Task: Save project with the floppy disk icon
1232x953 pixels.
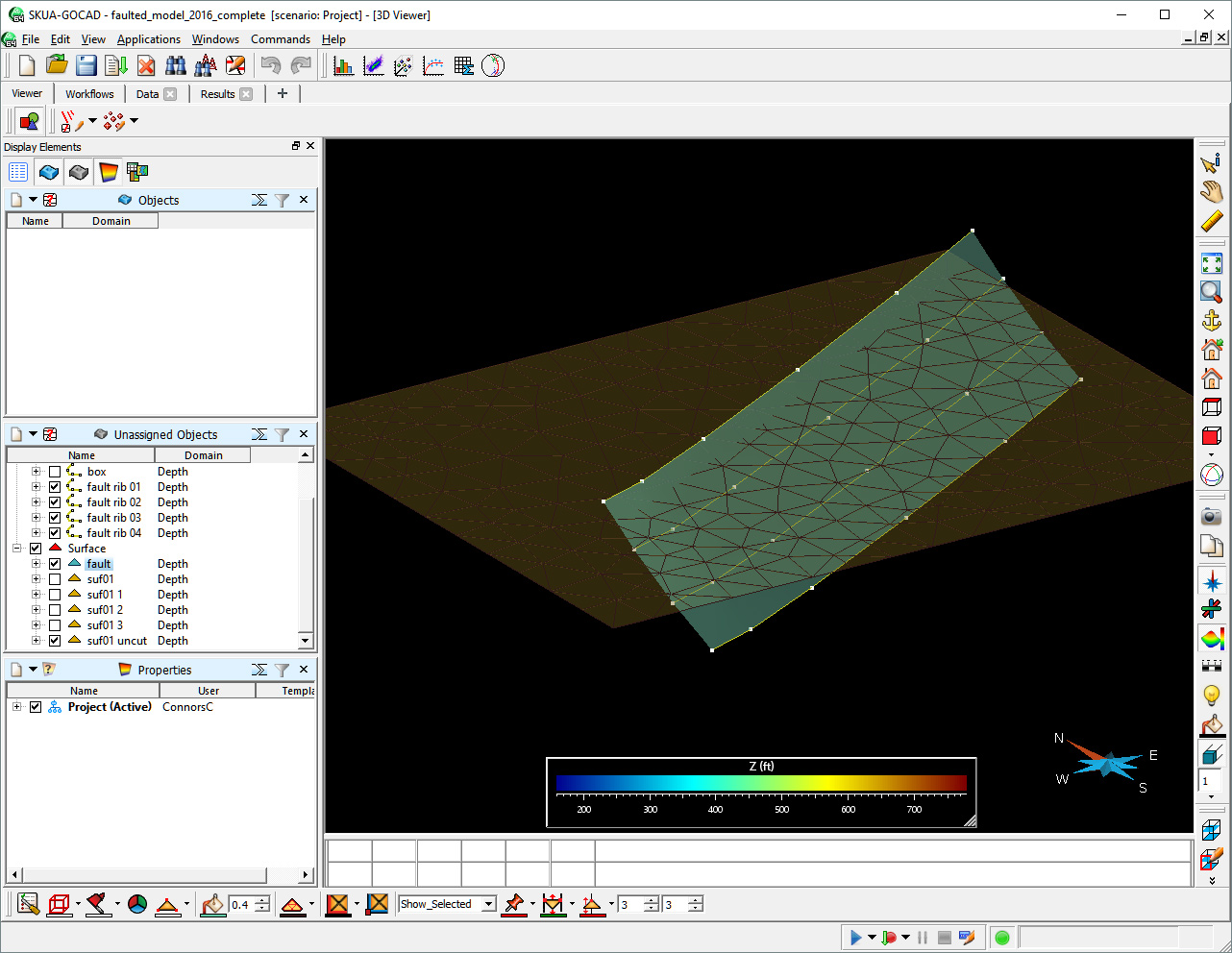Action: (x=86, y=65)
